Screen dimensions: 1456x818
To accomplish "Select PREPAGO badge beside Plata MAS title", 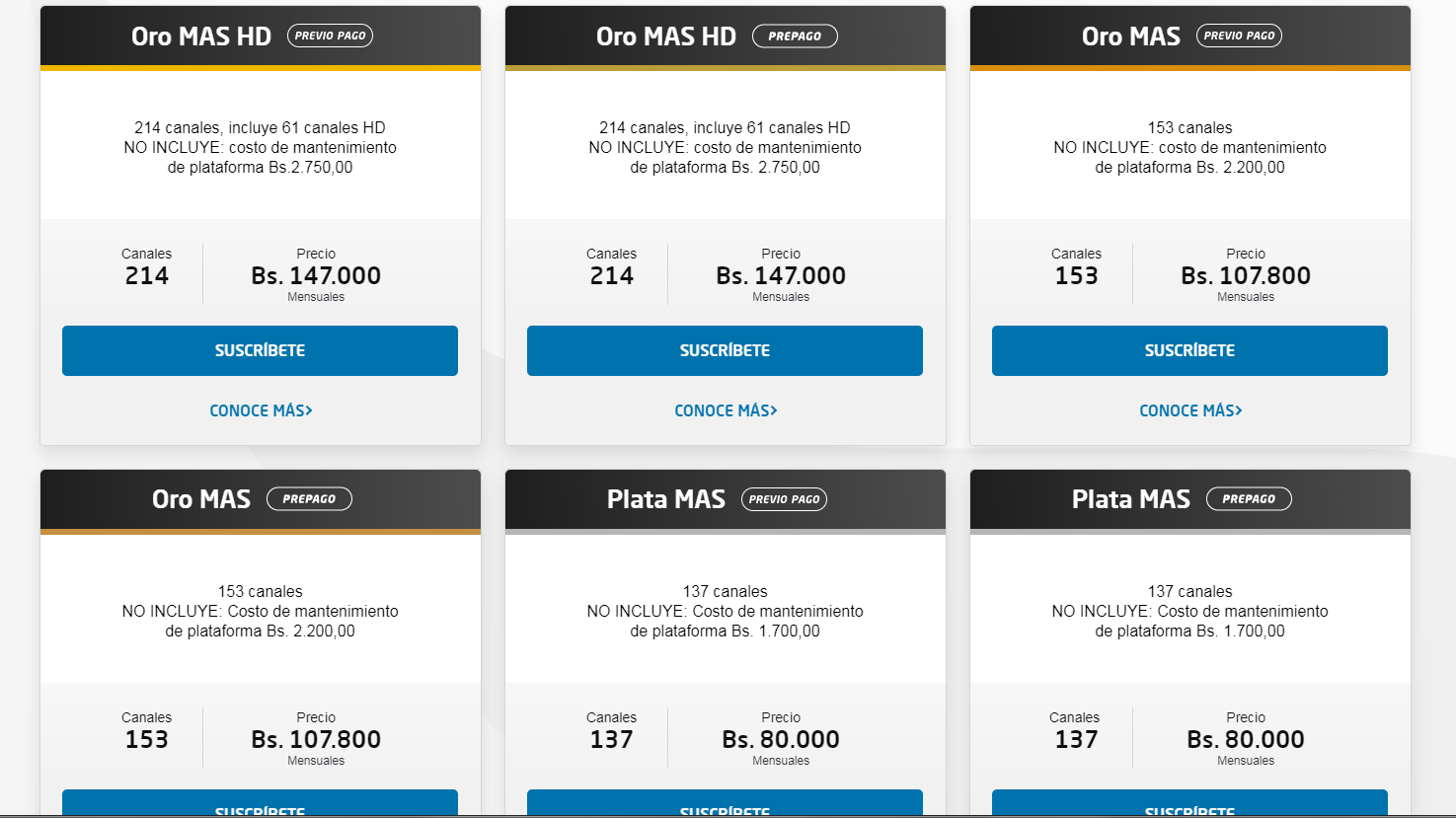I will (1249, 499).
